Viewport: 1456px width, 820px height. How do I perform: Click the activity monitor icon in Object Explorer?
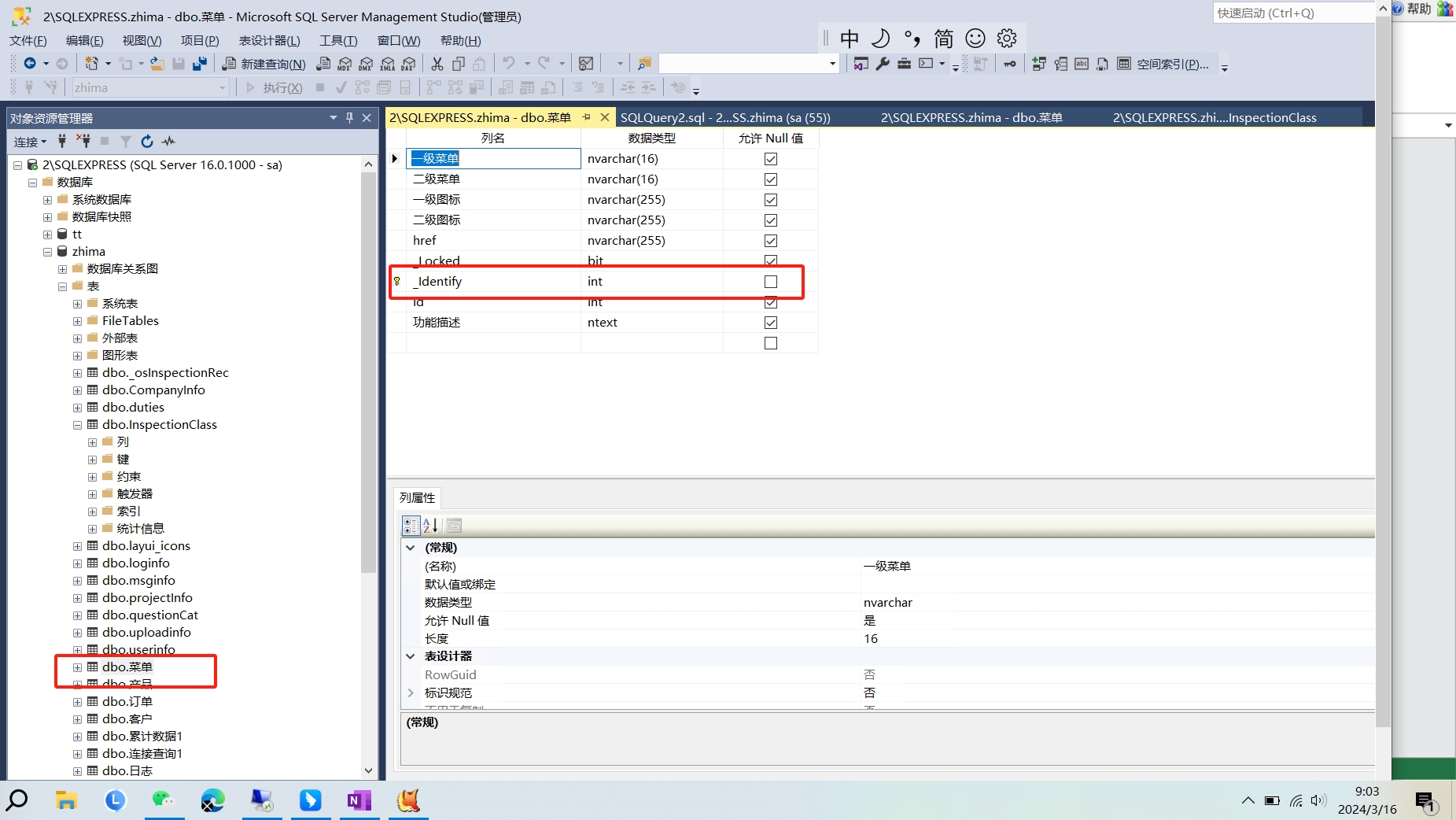click(x=168, y=142)
